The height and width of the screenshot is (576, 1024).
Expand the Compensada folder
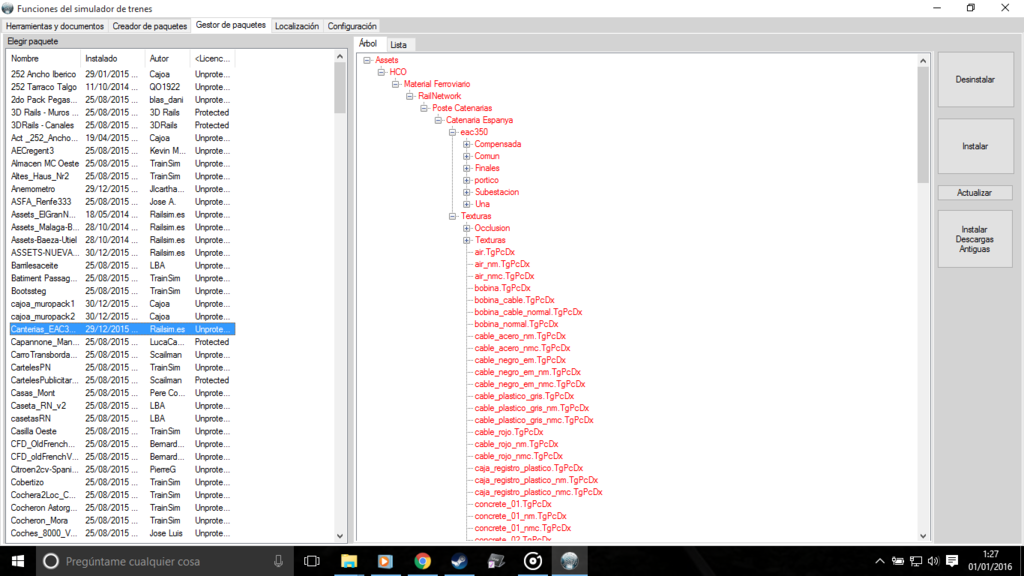click(x=467, y=144)
